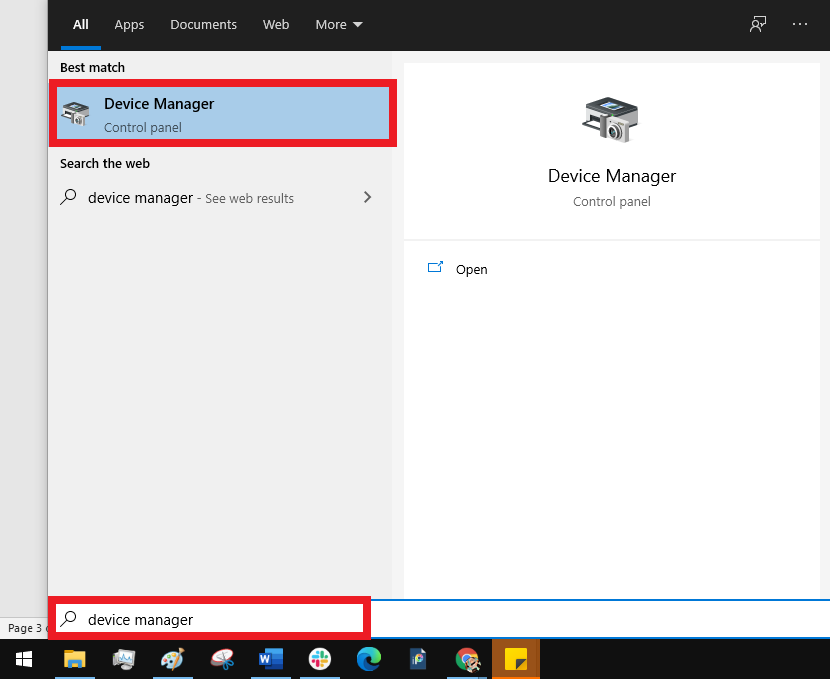The width and height of the screenshot is (830, 679).
Task: Open File Explorer from the taskbar
Action: [75, 659]
